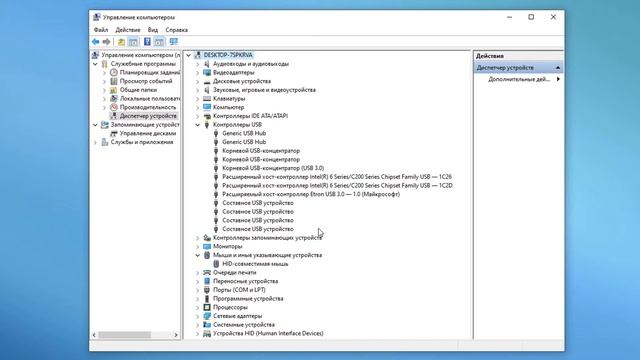Select Общие папки in left tree
This screenshot has height=360, width=640.
(138, 90)
